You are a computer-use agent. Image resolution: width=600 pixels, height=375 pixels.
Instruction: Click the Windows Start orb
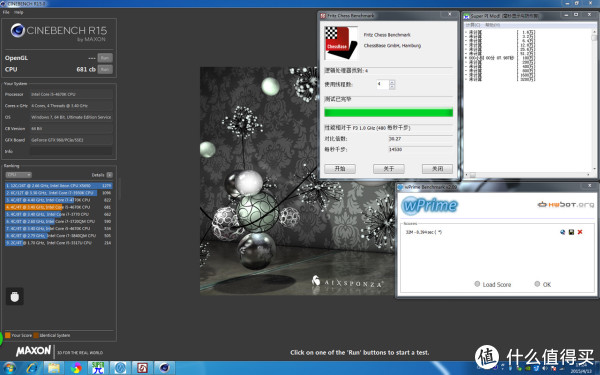coord(9,368)
